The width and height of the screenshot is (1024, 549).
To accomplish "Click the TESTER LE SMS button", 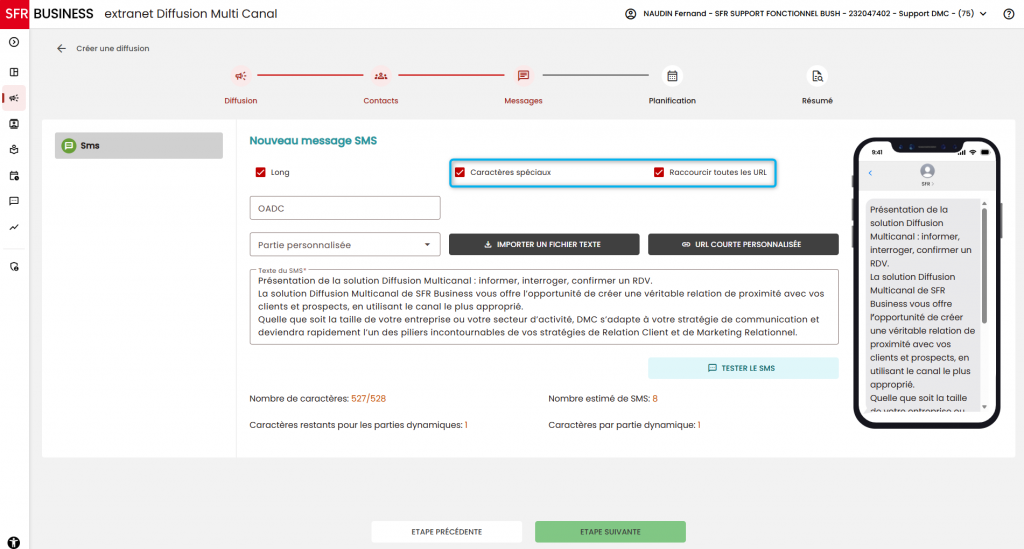I will tap(743, 368).
